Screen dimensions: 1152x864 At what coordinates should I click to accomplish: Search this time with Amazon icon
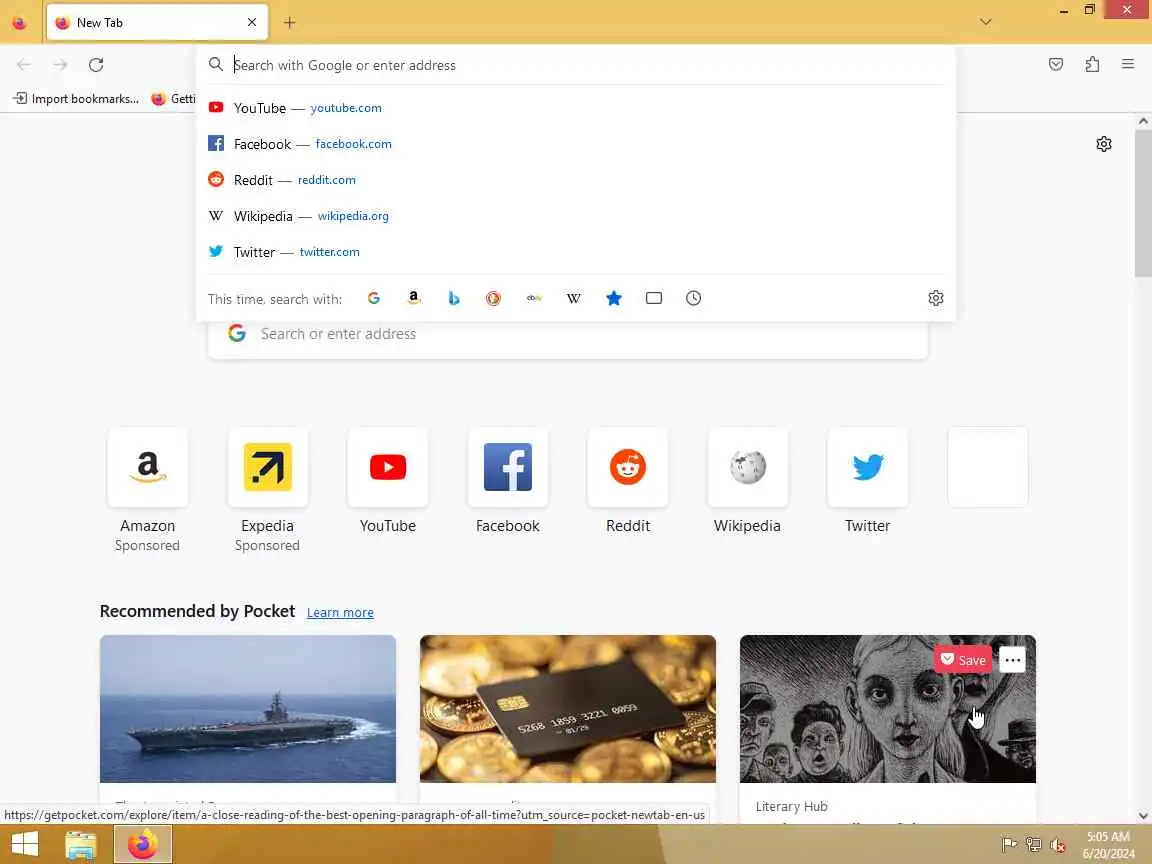click(x=414, y=298)
